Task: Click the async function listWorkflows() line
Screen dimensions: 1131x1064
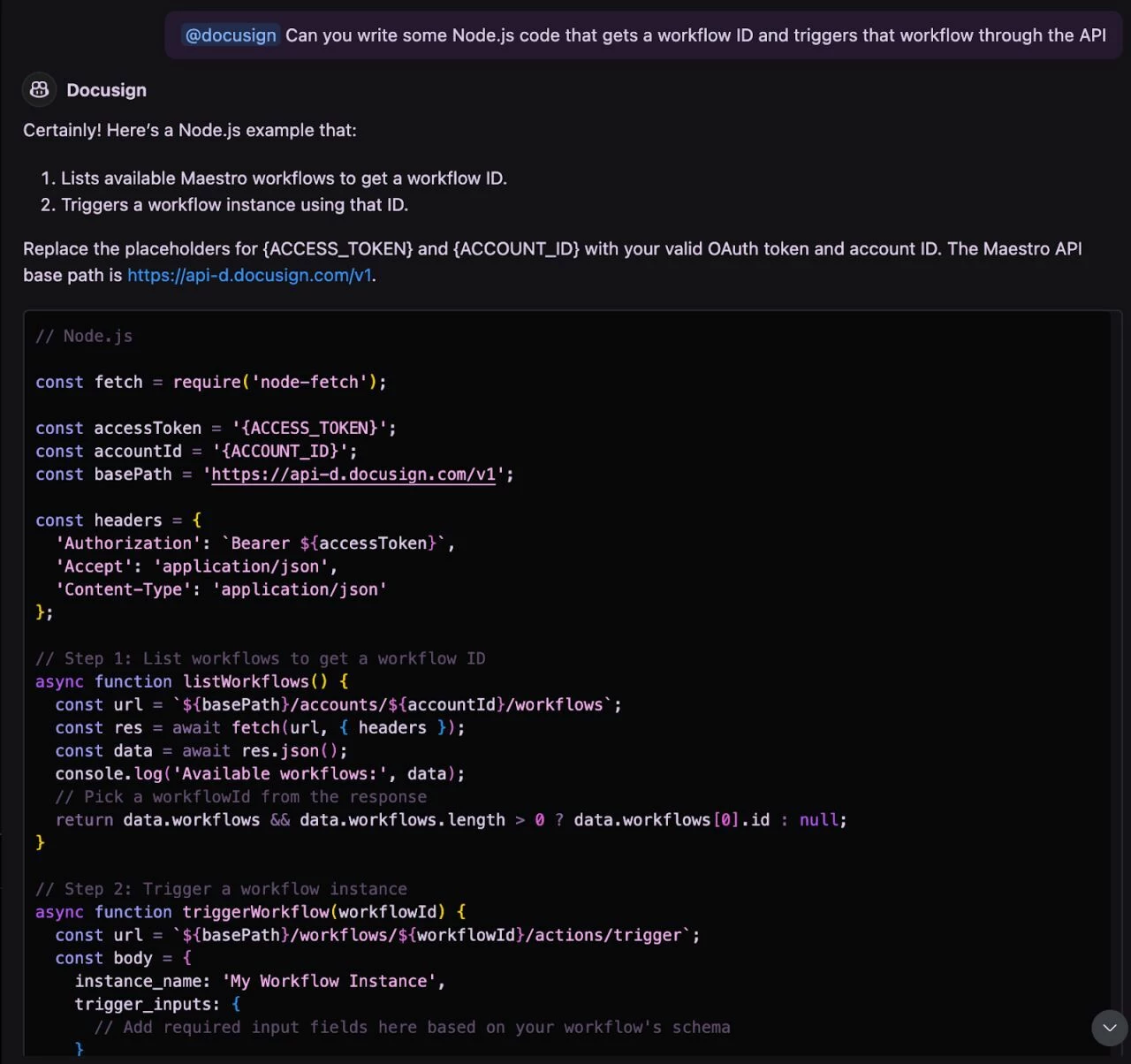Action: [192, 681]
